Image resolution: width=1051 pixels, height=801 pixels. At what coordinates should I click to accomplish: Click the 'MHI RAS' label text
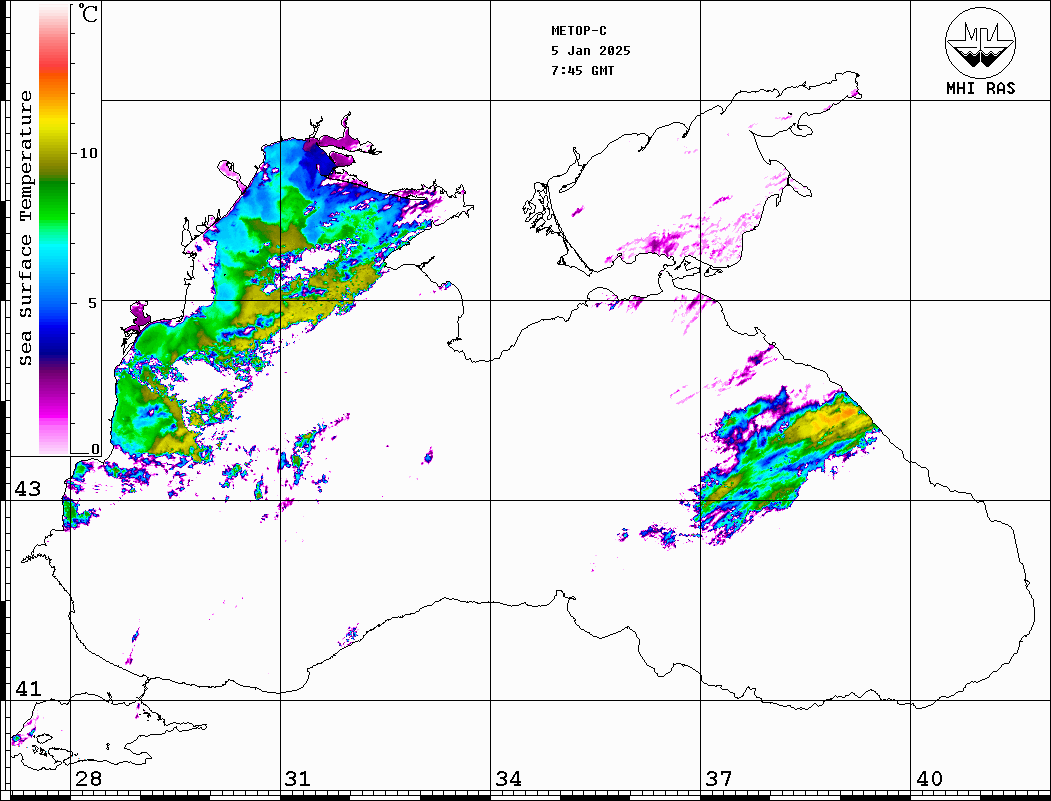980,88
